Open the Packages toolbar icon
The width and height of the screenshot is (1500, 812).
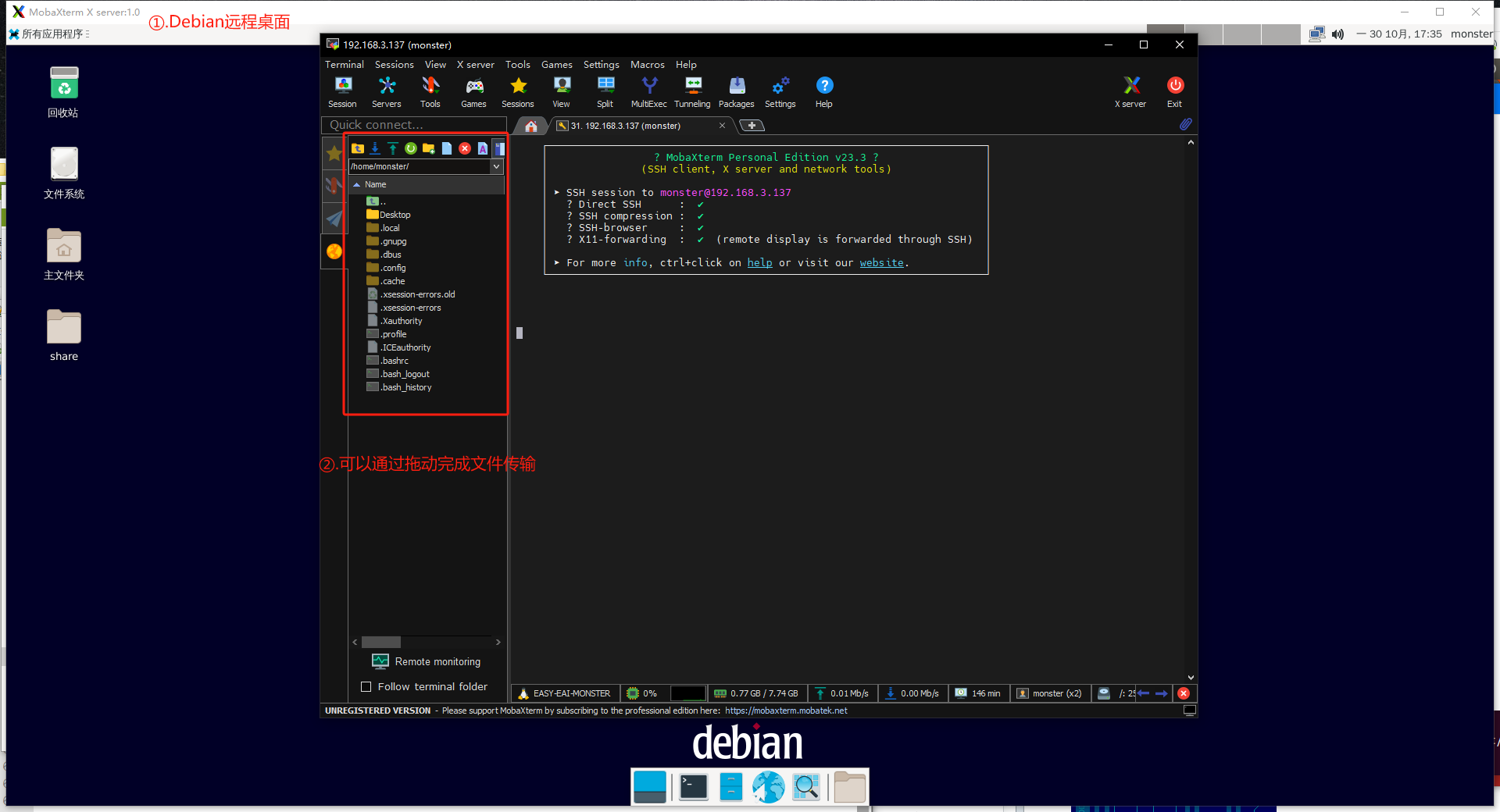[737, 91]
